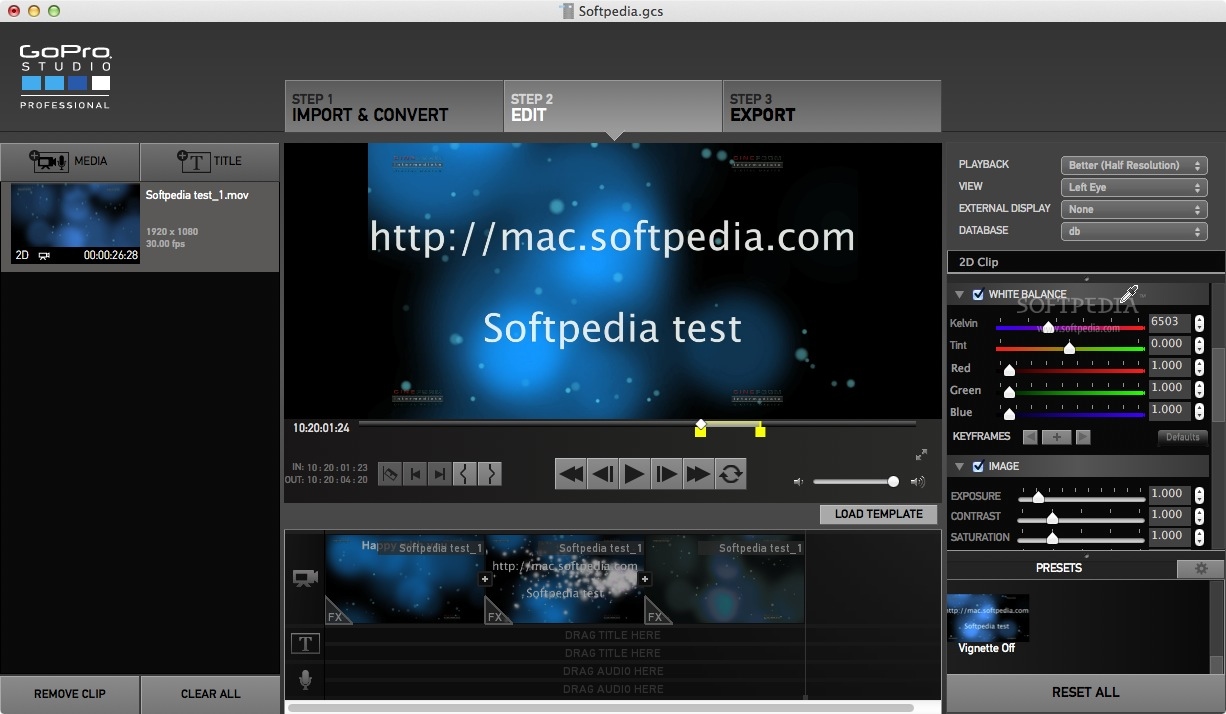Play the video

(634, 474)
